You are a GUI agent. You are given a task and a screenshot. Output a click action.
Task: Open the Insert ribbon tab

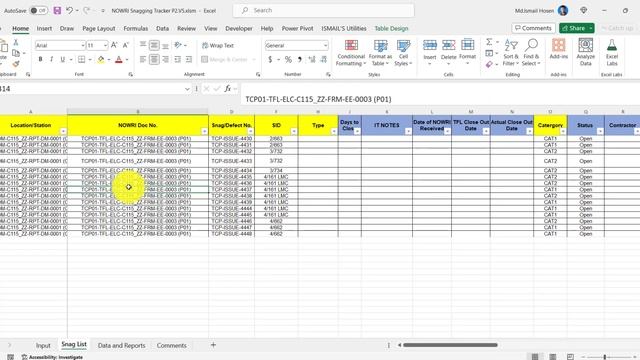pos(44,29)
